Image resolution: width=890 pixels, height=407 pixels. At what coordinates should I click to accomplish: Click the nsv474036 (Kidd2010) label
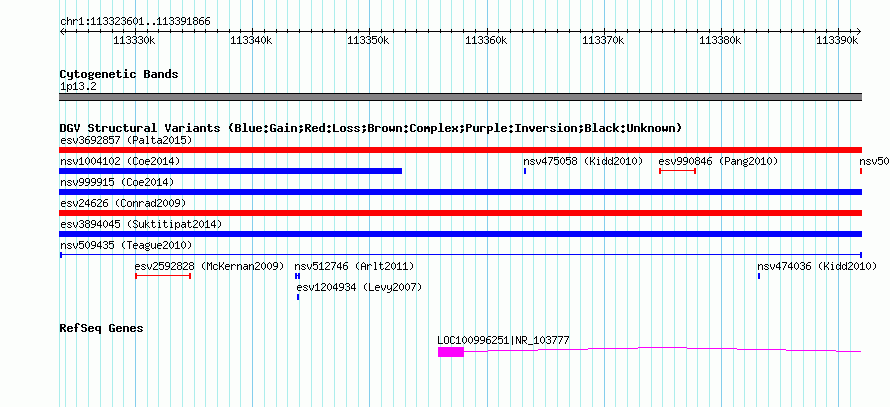[817, 266]
